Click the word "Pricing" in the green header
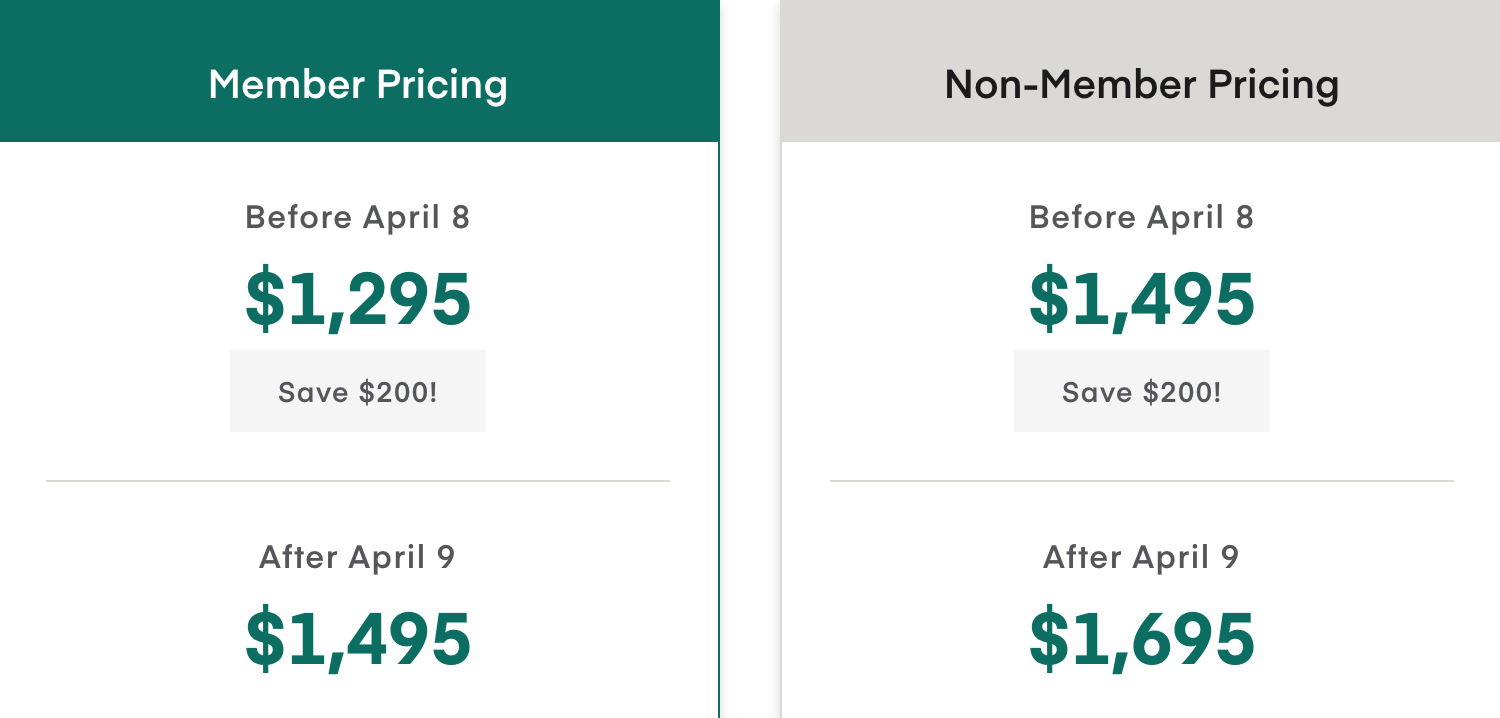This screenshot has width=1500, height=718. tap(442, 85)
